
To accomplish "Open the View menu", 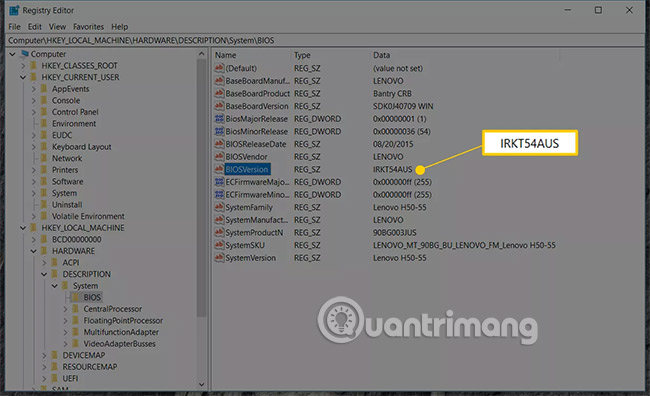I will click(x=57, y=27).
